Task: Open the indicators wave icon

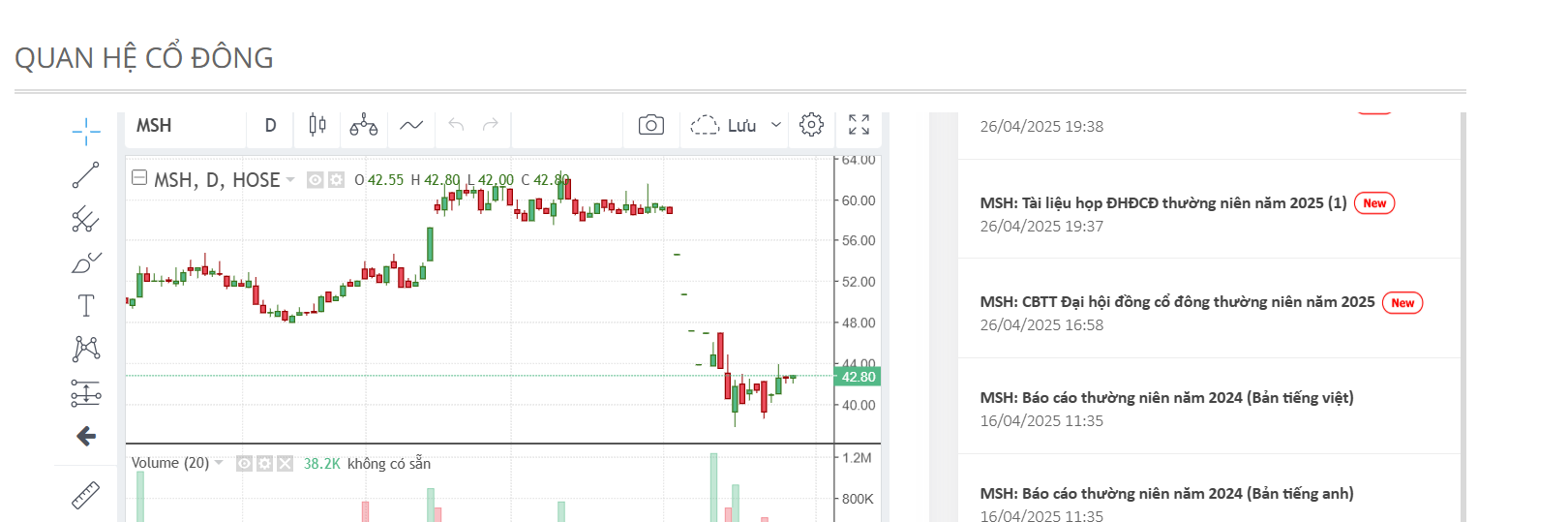Action: [x=411, y=125]
